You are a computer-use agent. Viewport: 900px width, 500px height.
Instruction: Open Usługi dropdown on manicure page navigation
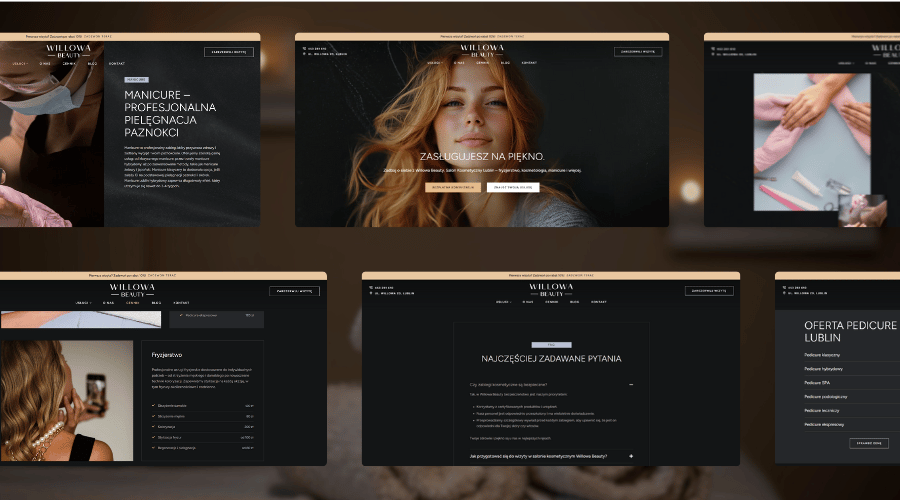click(18, 63)
